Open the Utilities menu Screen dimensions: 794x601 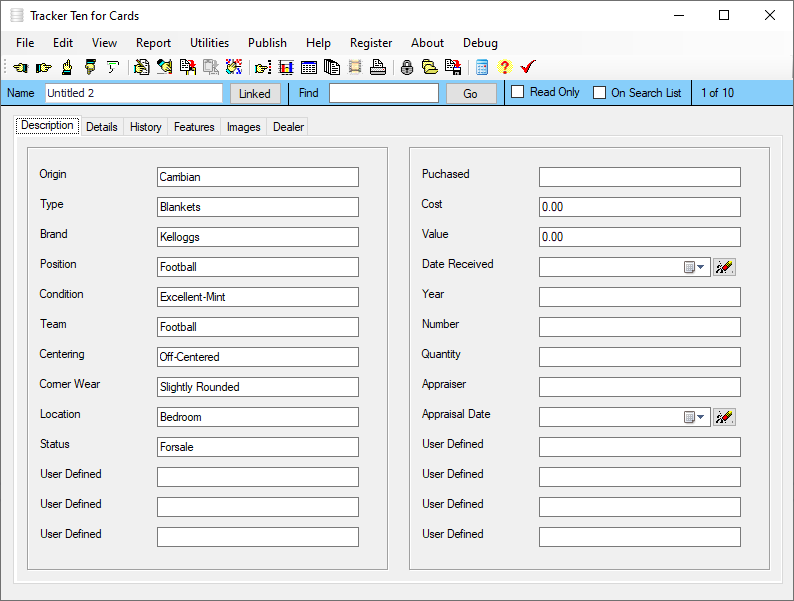(x=209, y=43)
